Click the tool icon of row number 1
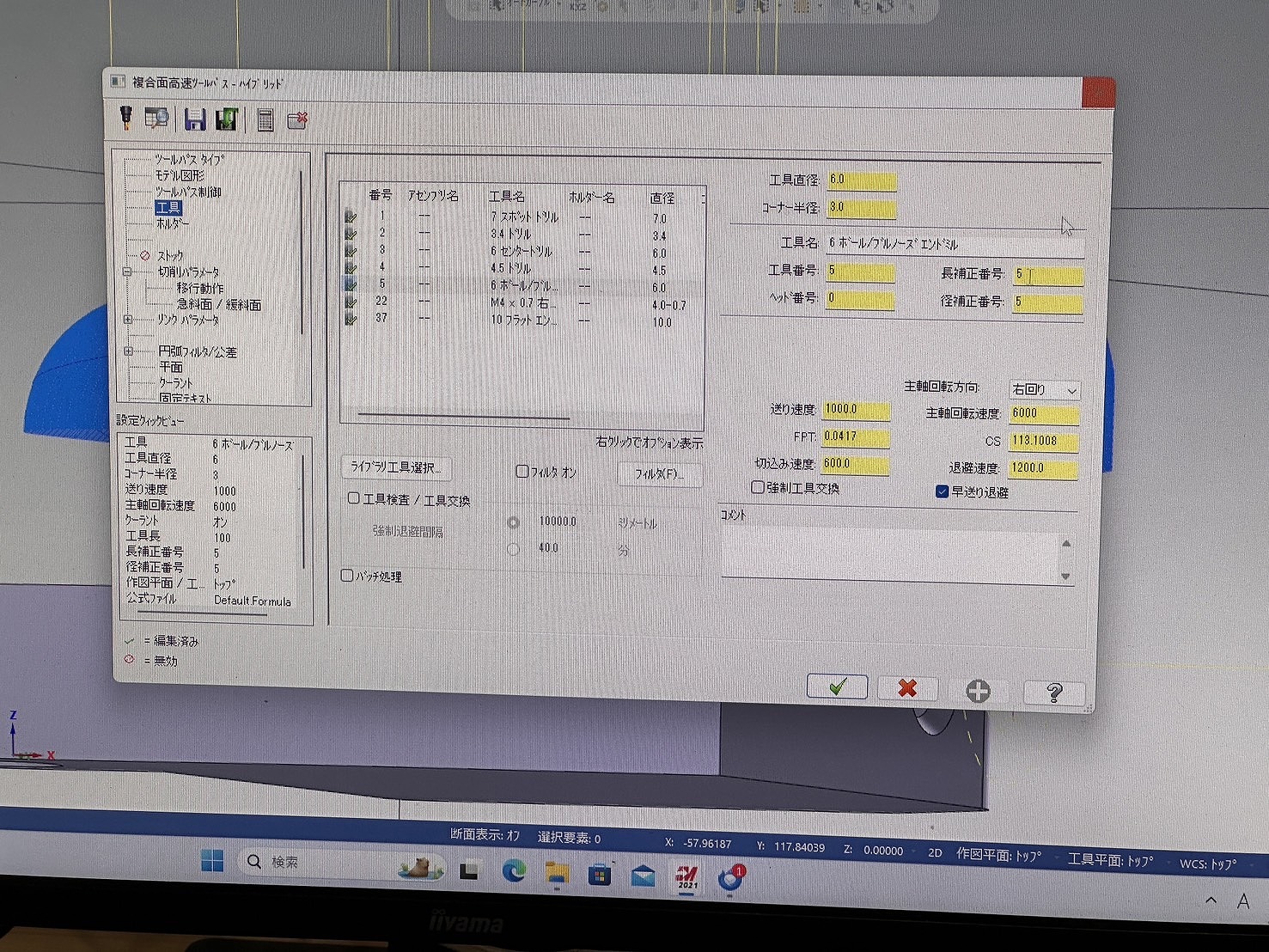 [351, 217]
